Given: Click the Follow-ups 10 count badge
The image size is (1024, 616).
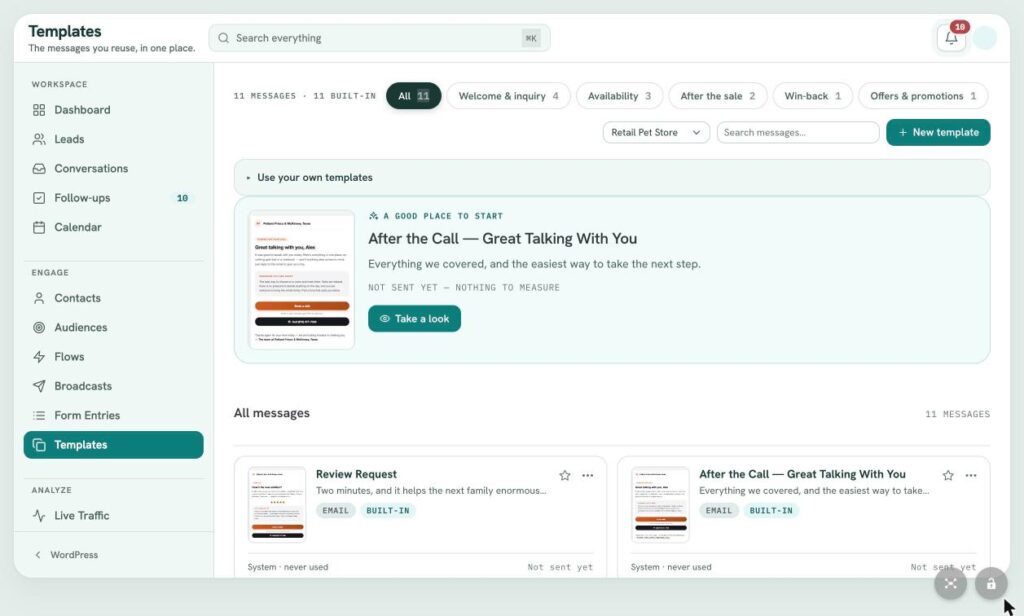Looking at the screenshot, I should tap(182, 198).
